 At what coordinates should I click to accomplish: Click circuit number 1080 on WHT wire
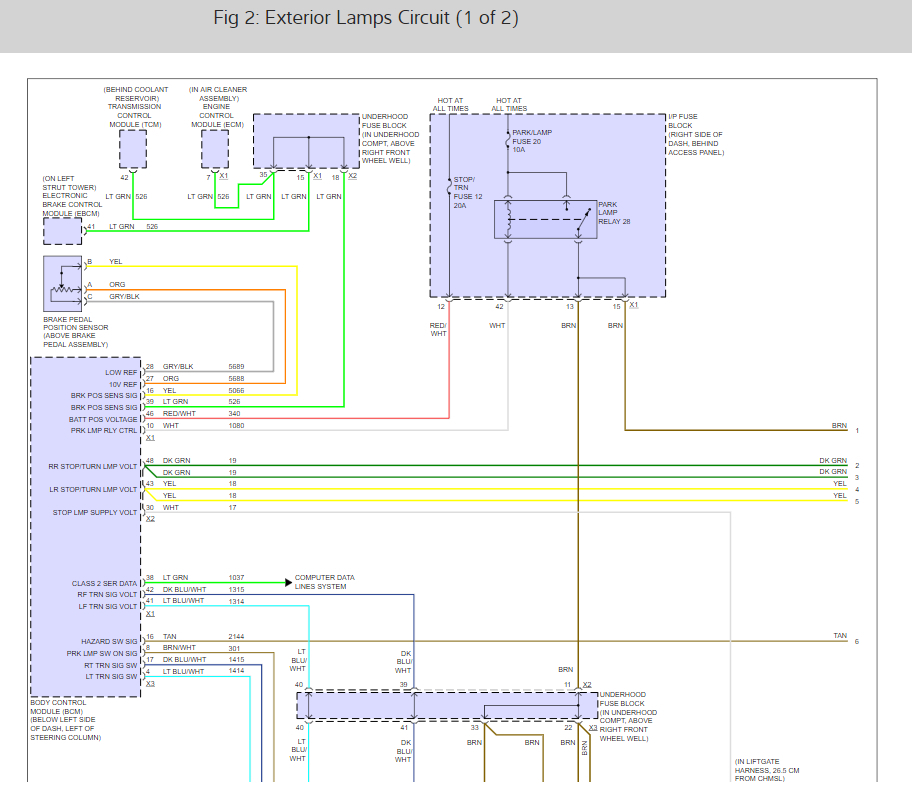click(236, 426)
